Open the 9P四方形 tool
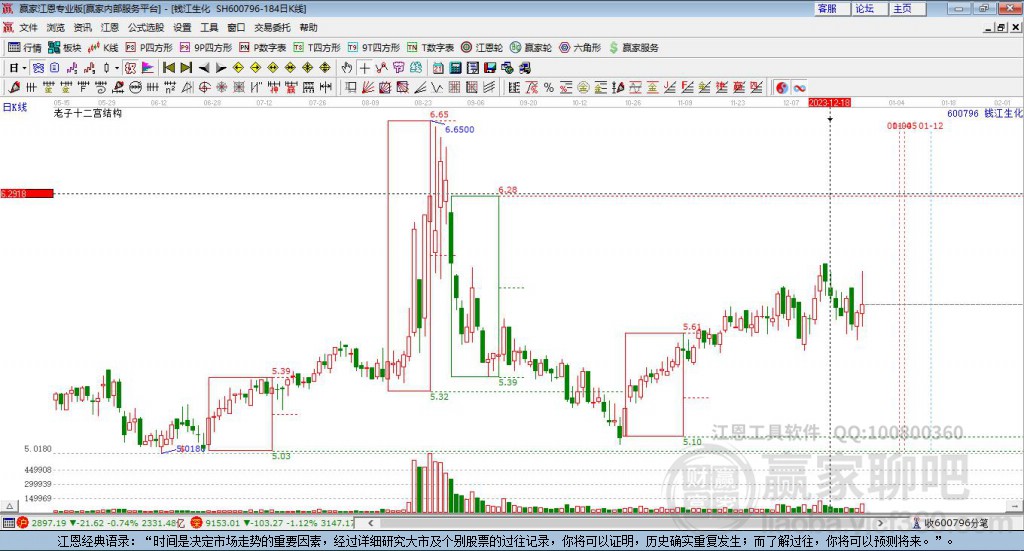The image size is (1024, 551). tap(206, 48)
